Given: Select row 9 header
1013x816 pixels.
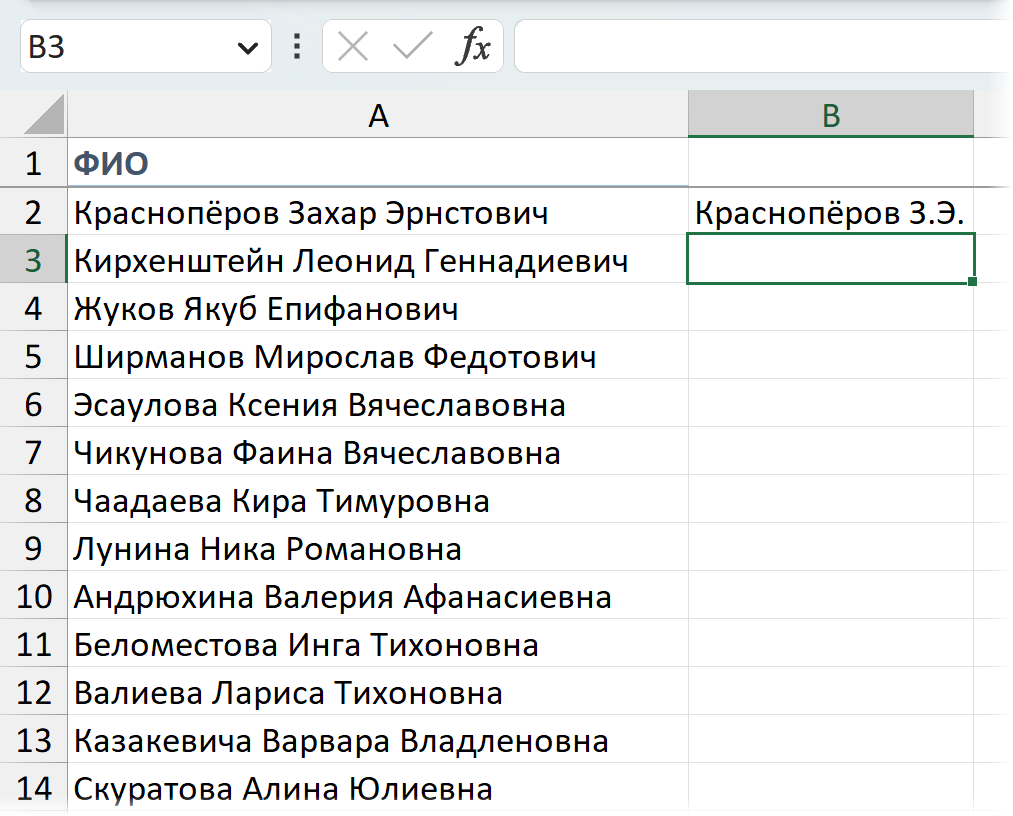Looking at the screenshot, I should coord(33,548).
